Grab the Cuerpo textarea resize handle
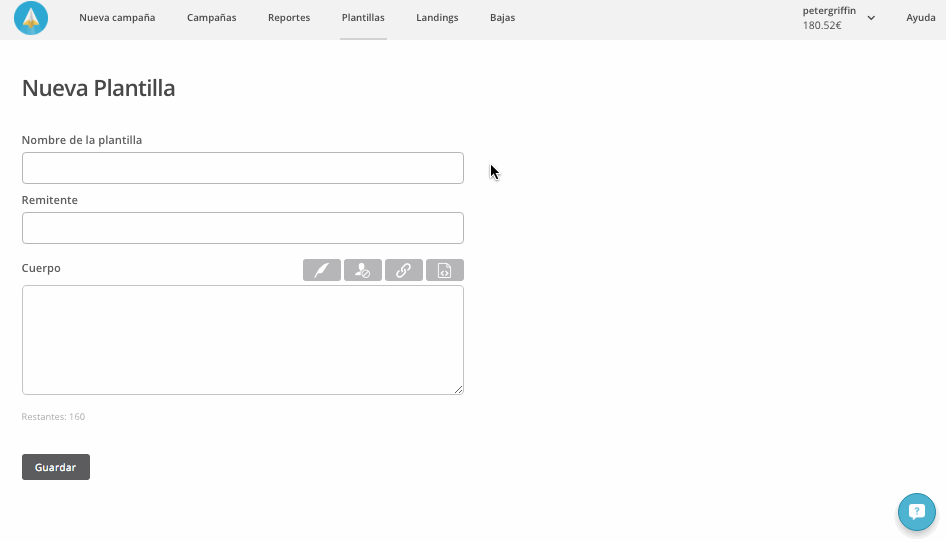 click(x=459, y=390)
